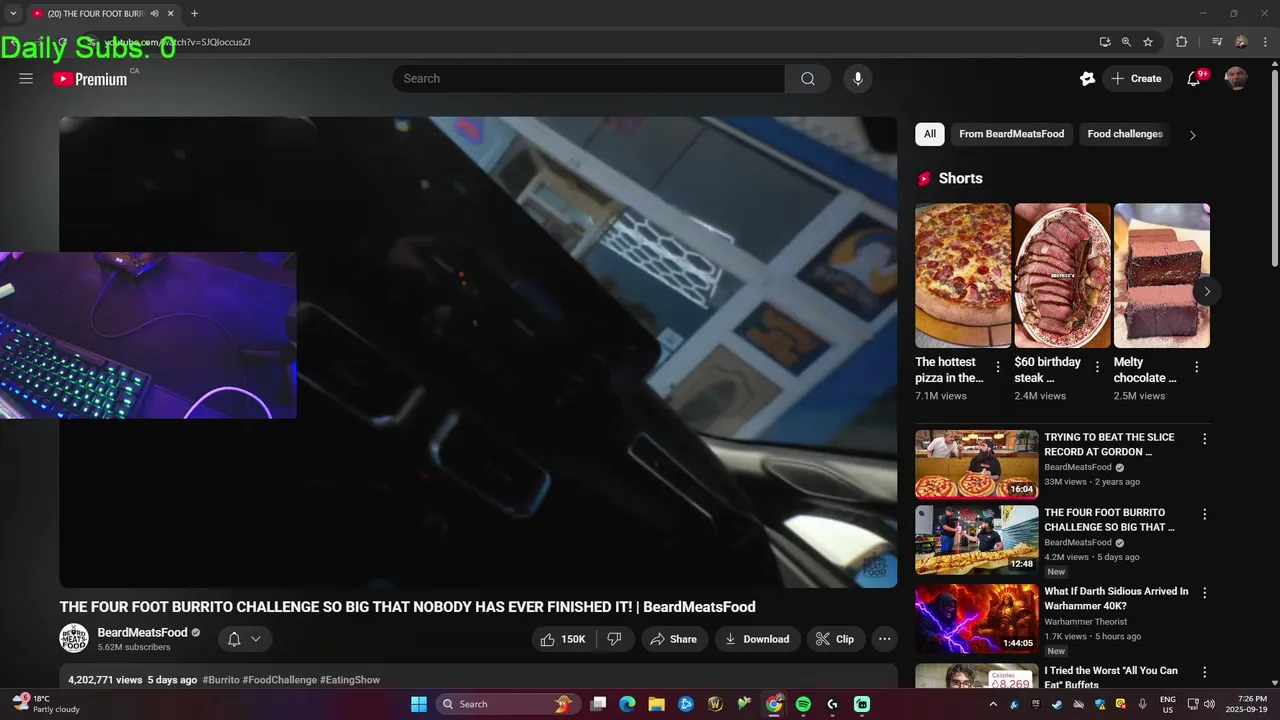
Task: Open the #EatingShow hashtag link
Action: 350,680
